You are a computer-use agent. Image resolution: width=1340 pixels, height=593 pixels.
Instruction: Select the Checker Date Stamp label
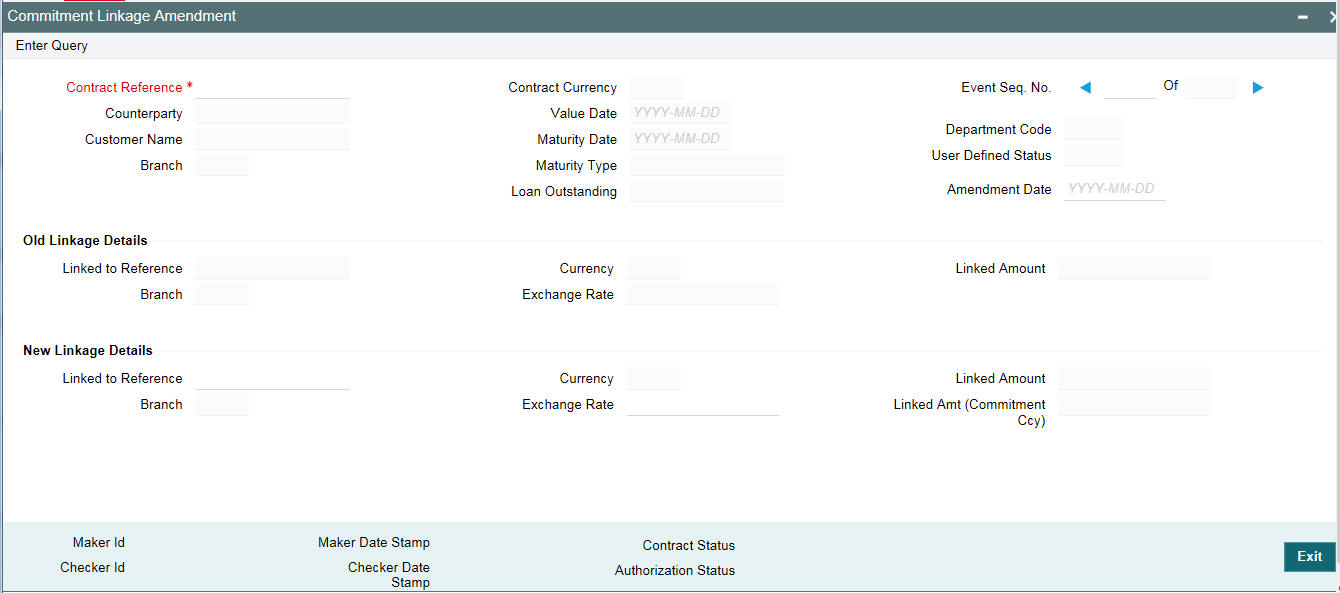click(x=389, y=575)
